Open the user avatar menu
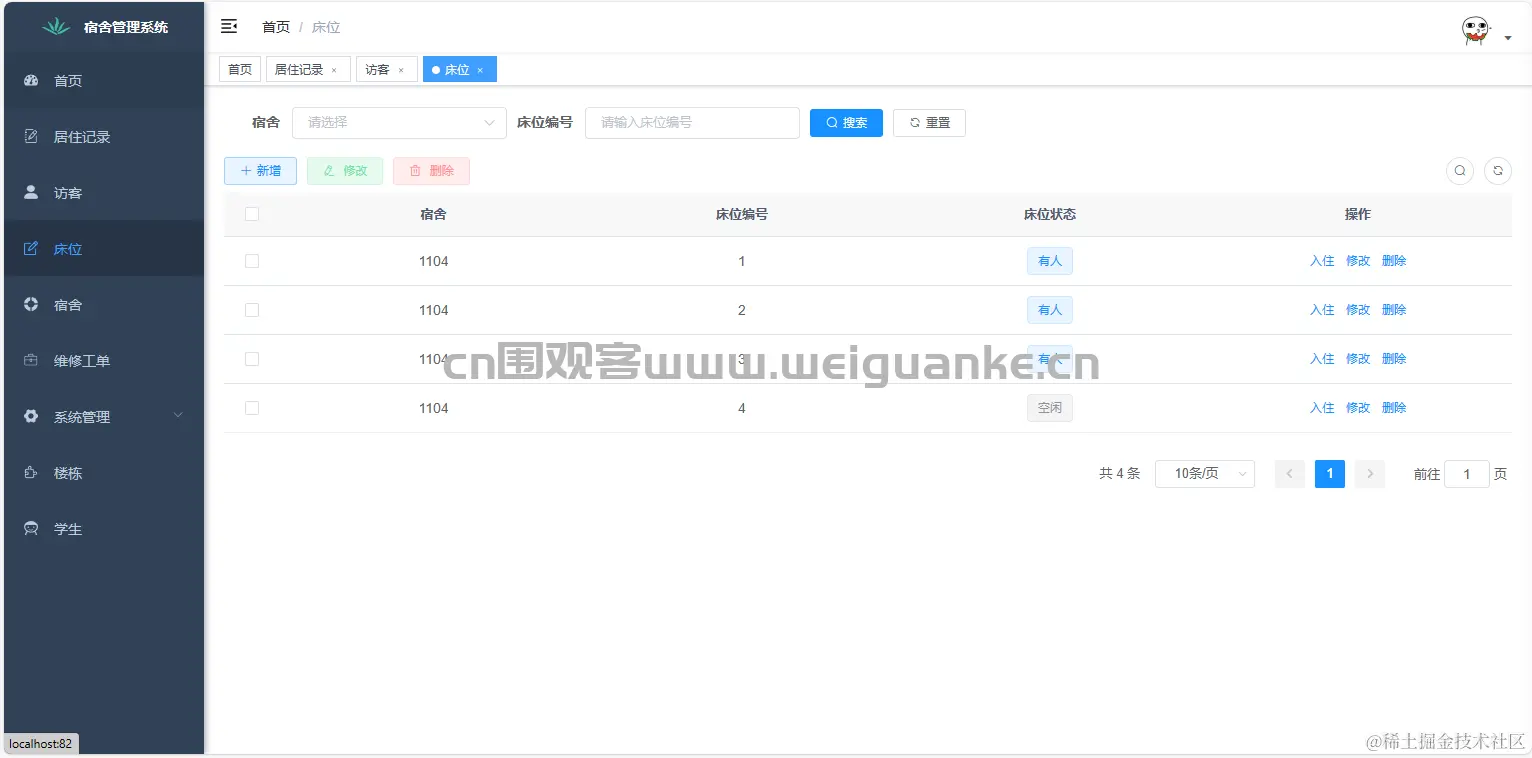 coord(1475,31)
